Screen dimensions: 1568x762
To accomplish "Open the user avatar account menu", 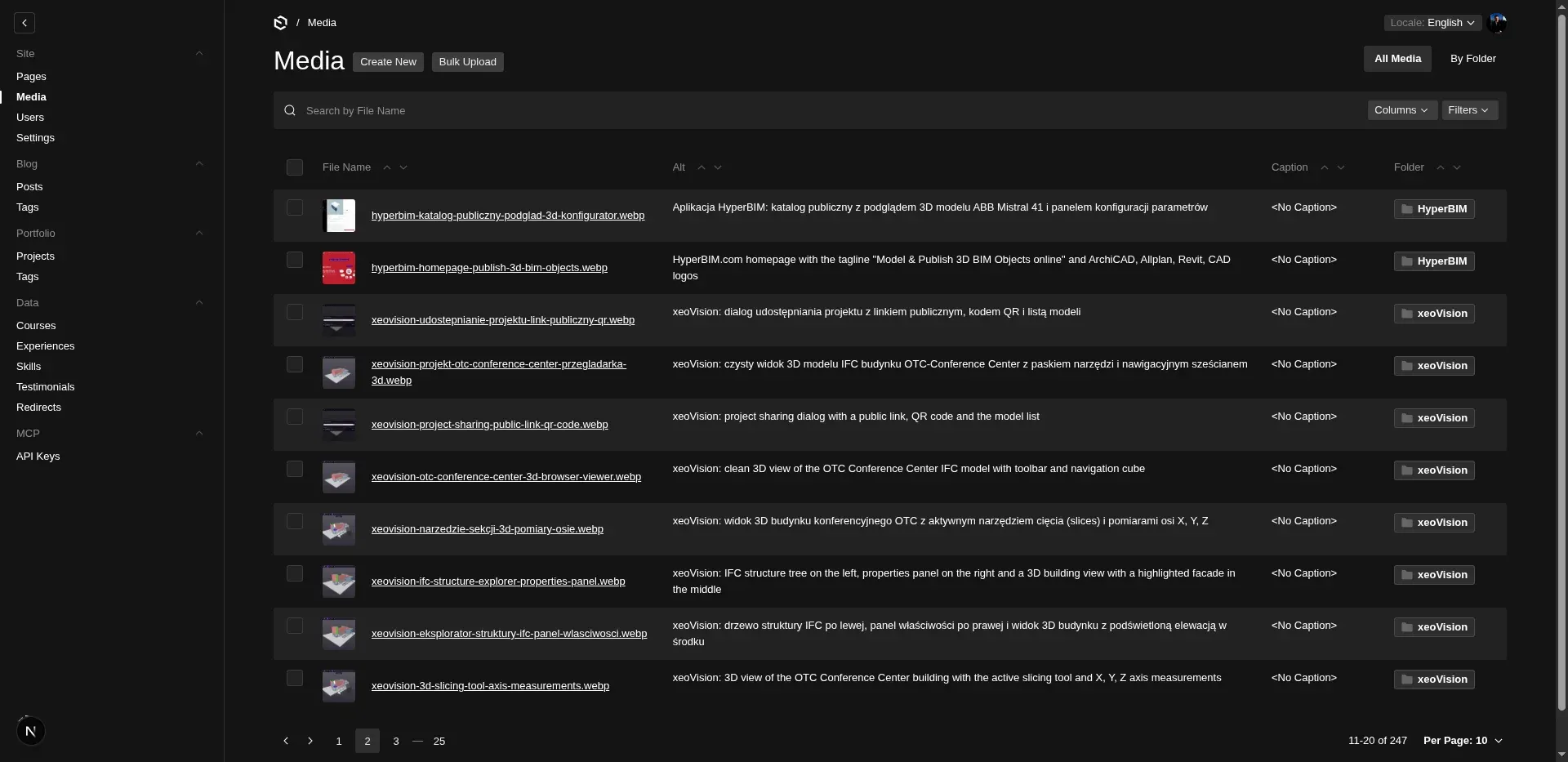I will [1496, 23].
